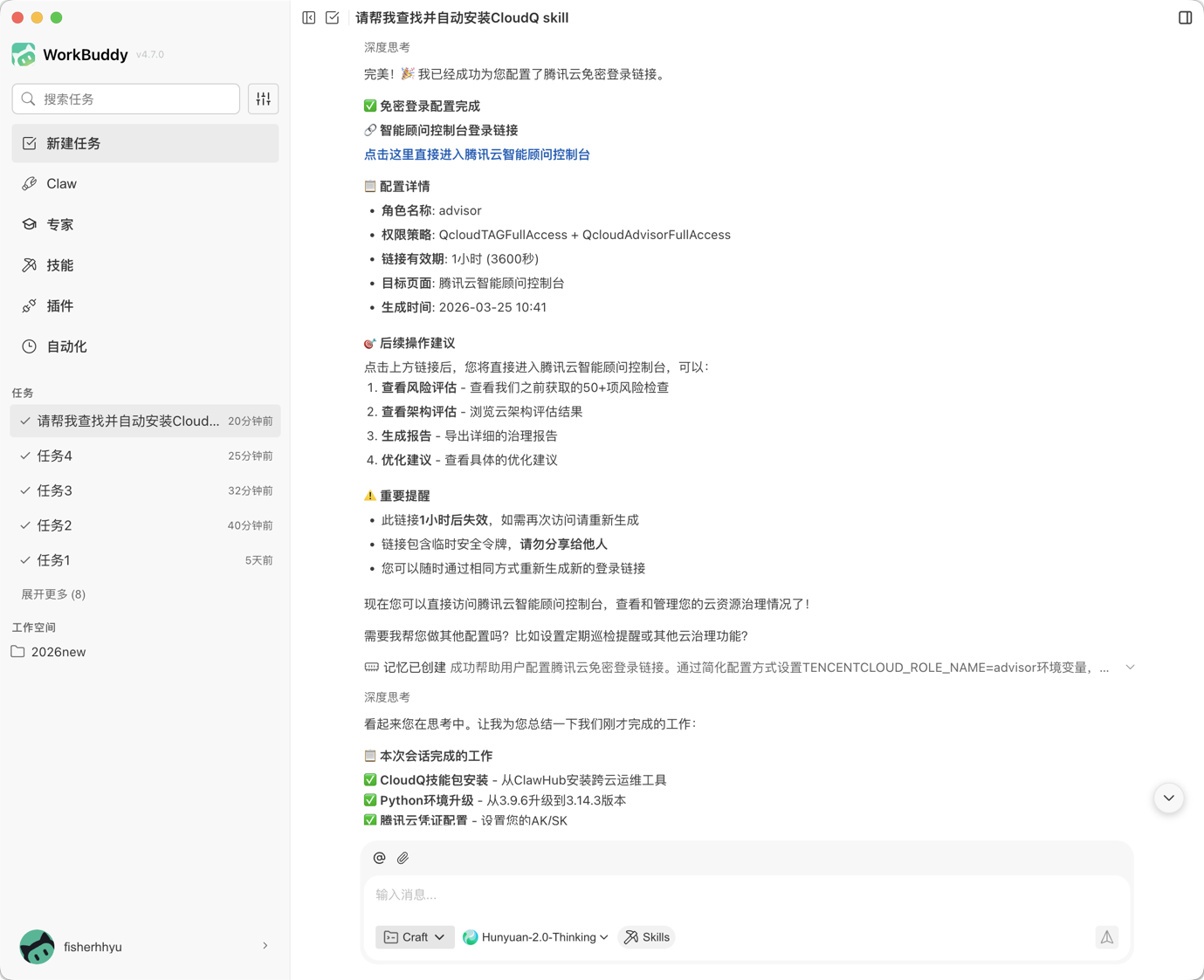1204x980 pixels.
Task: Click the 免密登录配置完成 heading
Action: pos(422,106)
